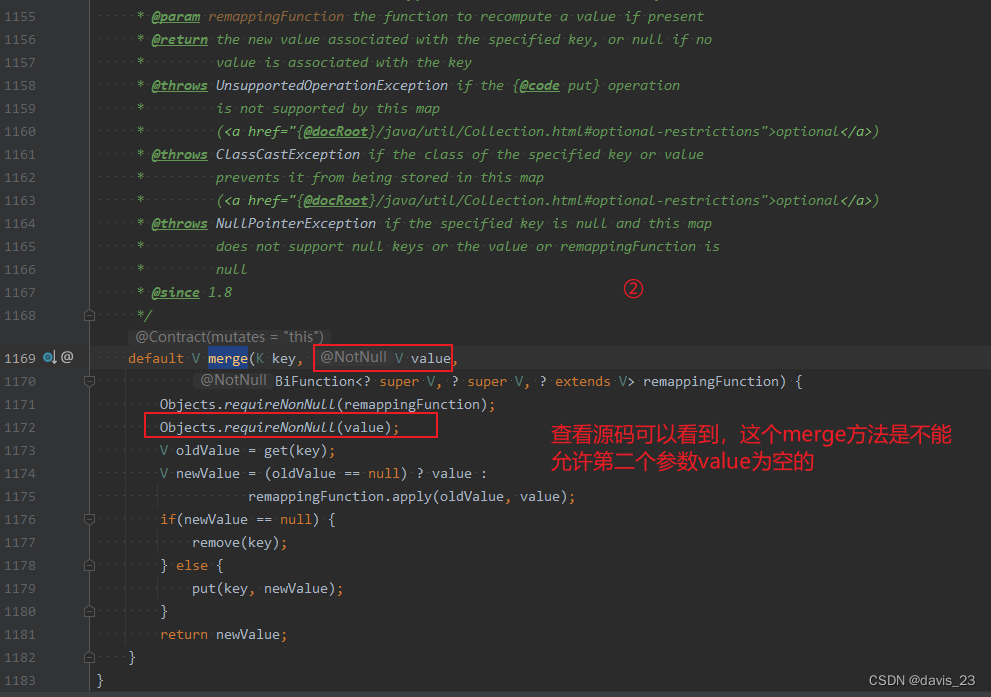Click closing brace on line 1183
This screenshot has height=697, width=991.
pos(100,681)
